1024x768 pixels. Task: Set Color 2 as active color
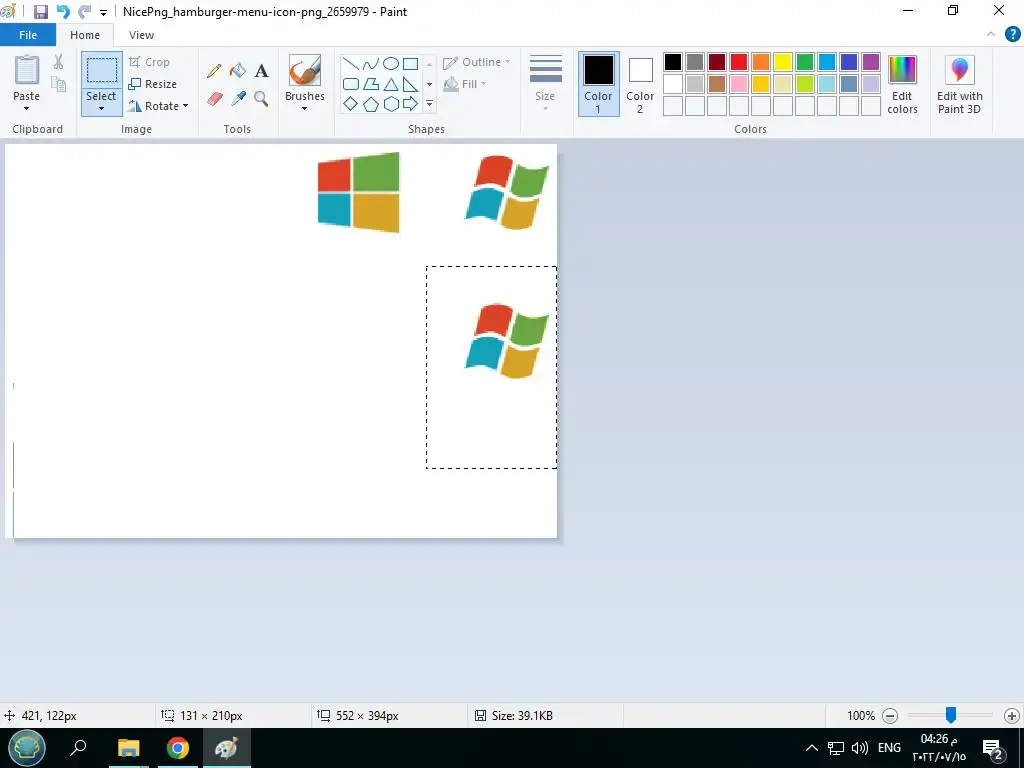(640, 84)
